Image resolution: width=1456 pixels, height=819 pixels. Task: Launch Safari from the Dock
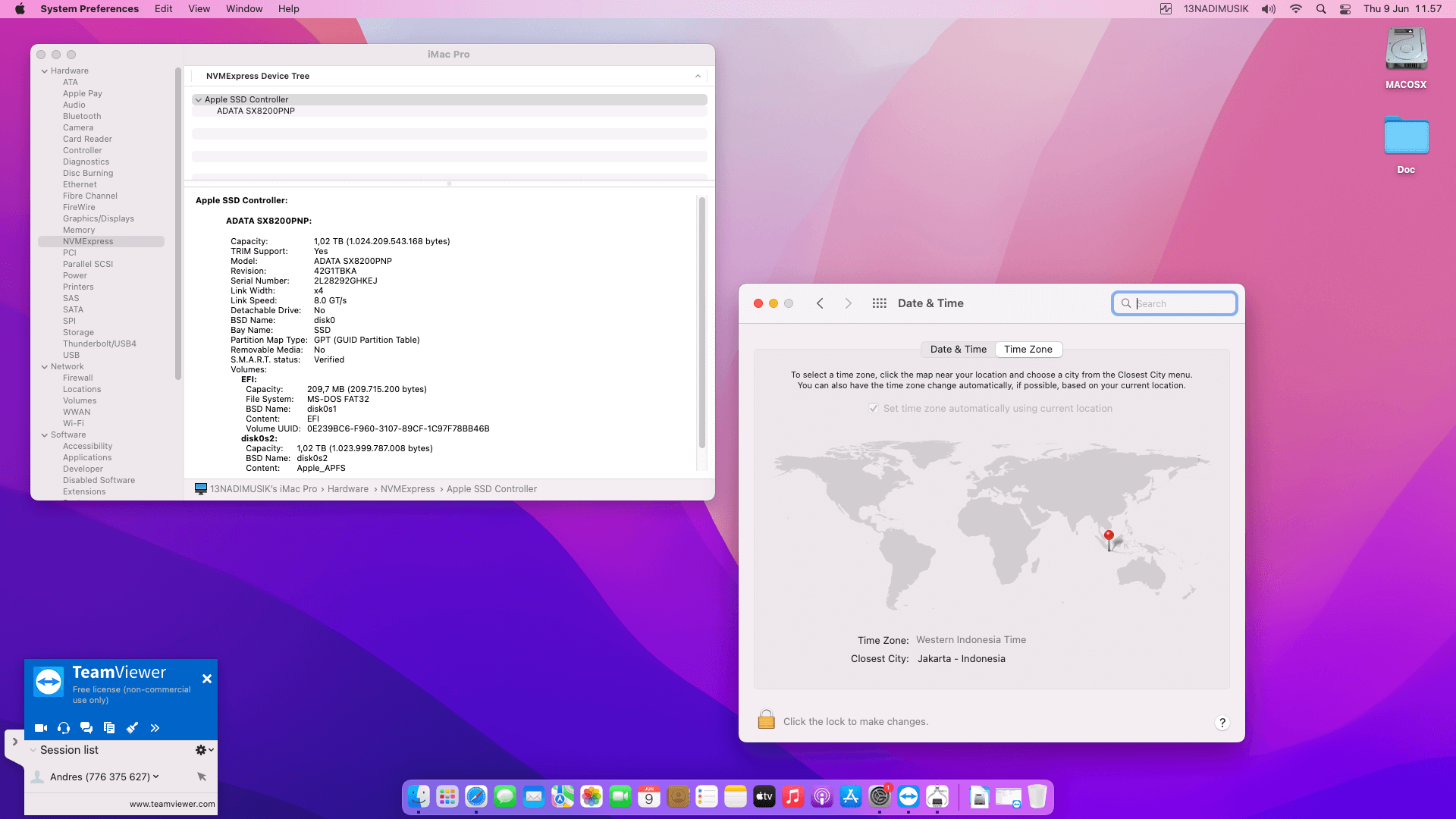click(x=476, y=796)
